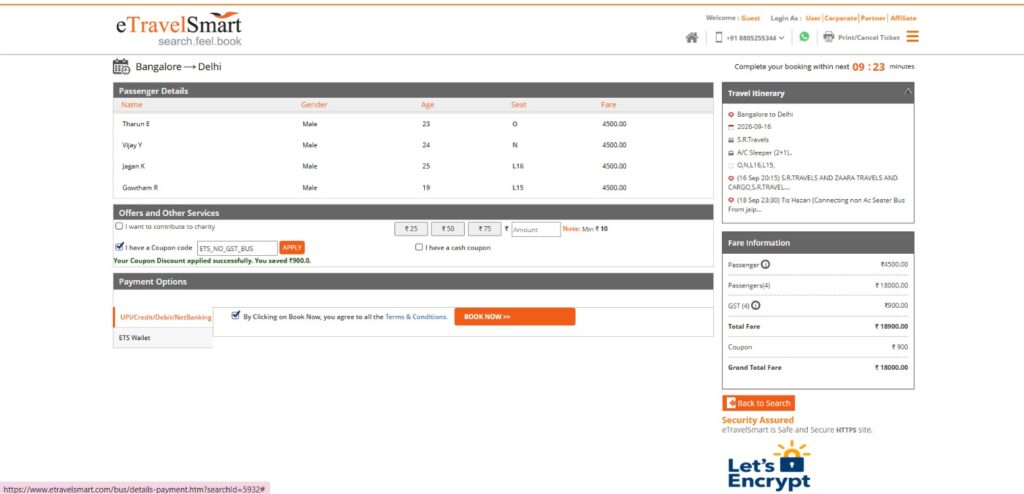The width and height of the screenshot is (1024, 494).
Task: Open the orange hamburger menu
Action: pos(912,37)
